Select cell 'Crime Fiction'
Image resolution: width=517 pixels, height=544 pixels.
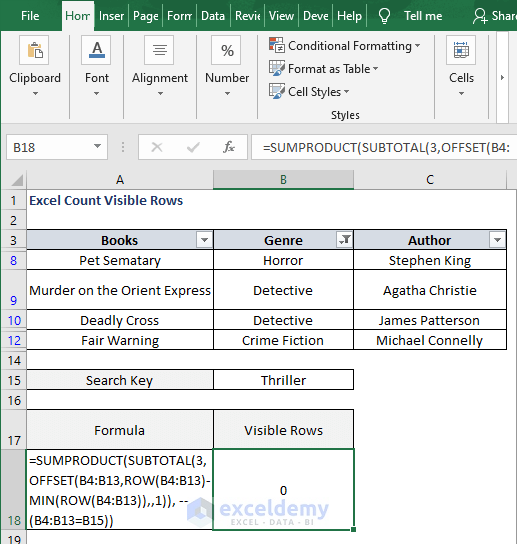coord(283,340)
